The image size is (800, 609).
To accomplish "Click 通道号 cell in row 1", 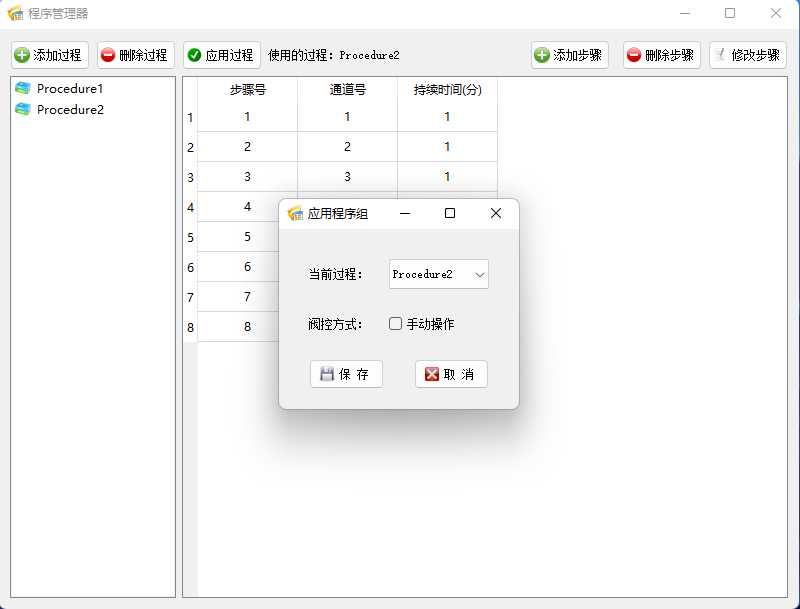I will click(347, 117).
